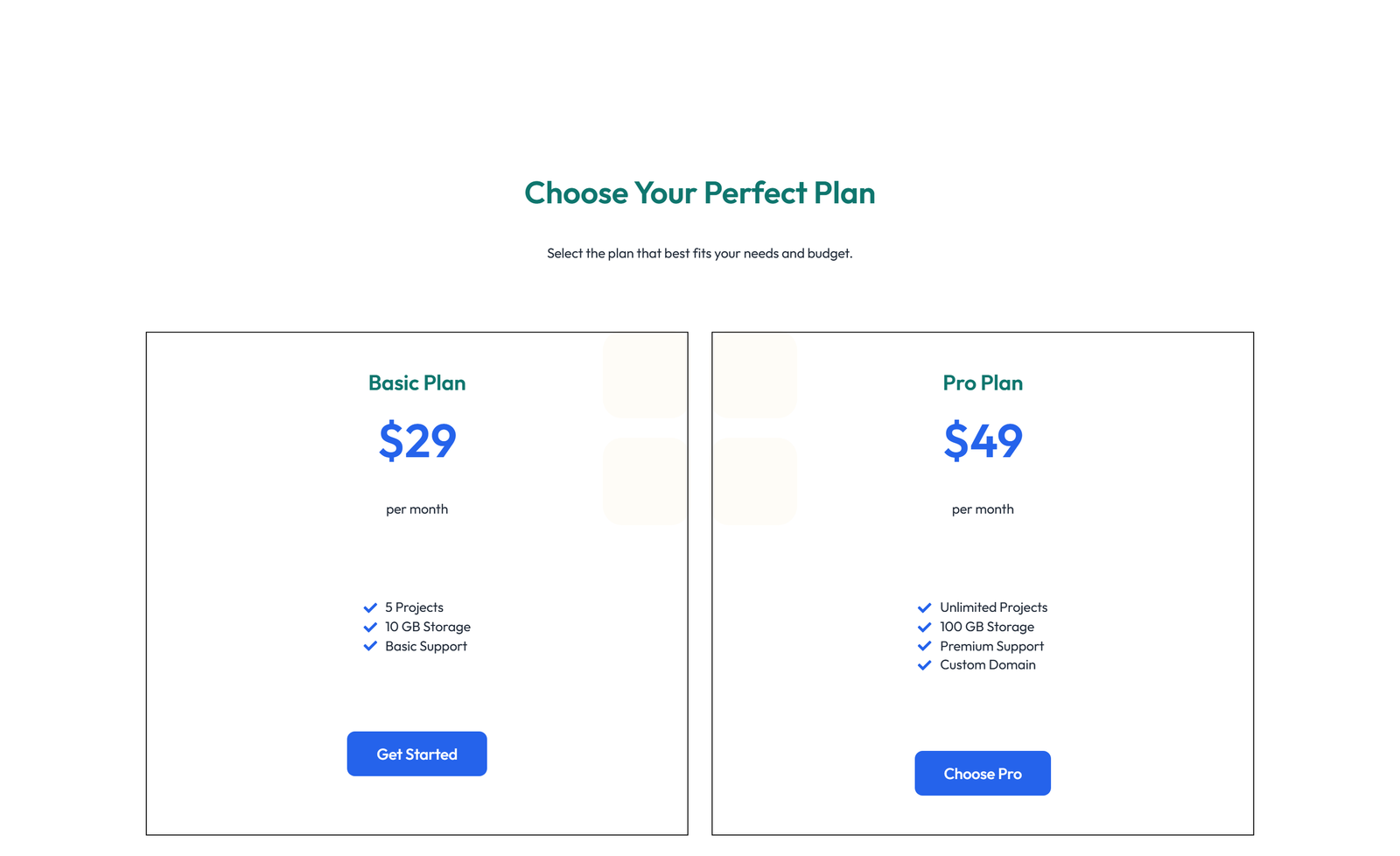Click the Choose Pro button
The height and width of the screenshot is (856, 1400).
(983, 773)
